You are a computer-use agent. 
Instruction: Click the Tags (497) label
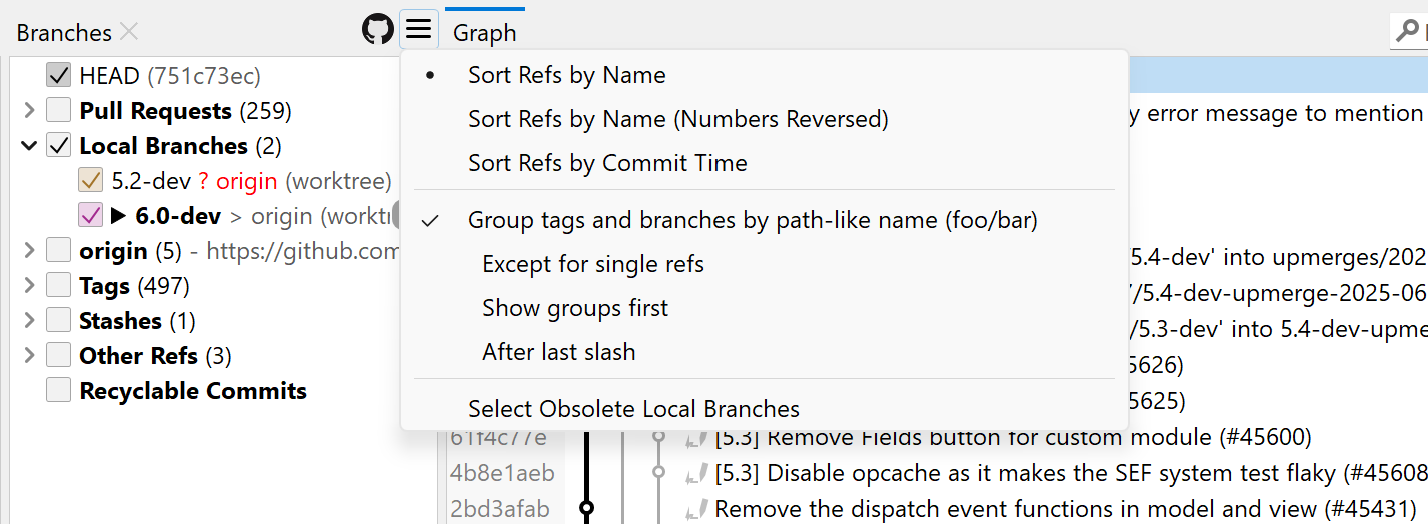pos(134,285)
